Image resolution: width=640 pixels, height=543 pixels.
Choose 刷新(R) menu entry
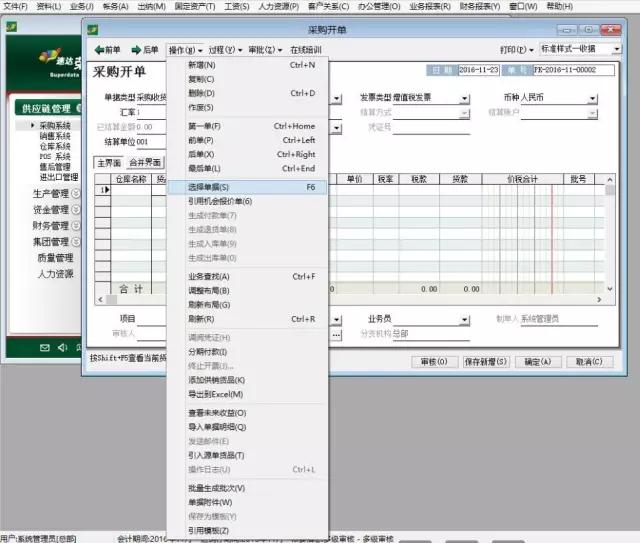(247, 319)
